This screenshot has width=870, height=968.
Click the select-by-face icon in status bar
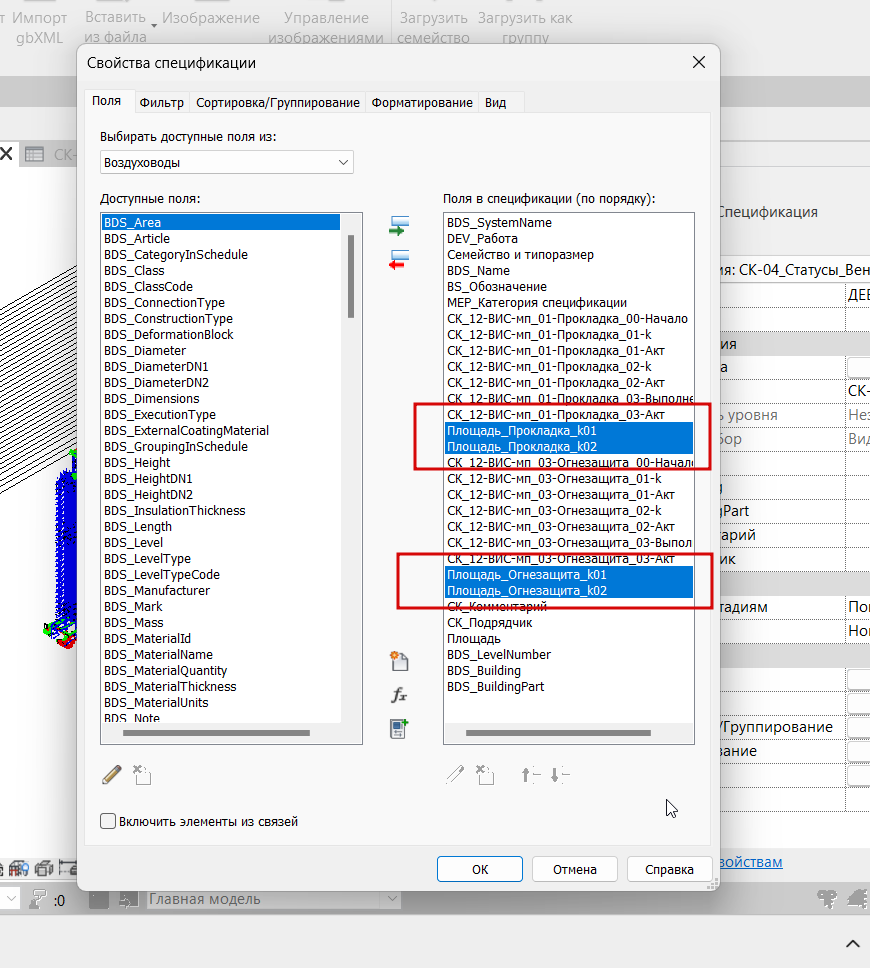[858, 899]
